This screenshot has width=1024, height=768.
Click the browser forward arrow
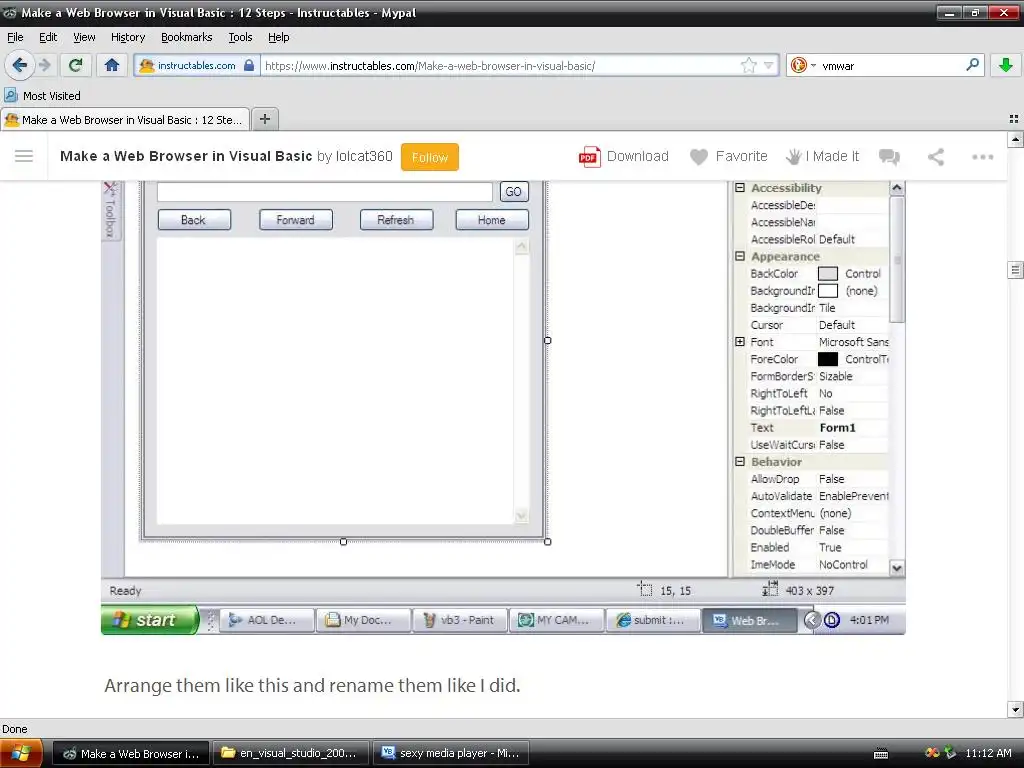(45, 65)
